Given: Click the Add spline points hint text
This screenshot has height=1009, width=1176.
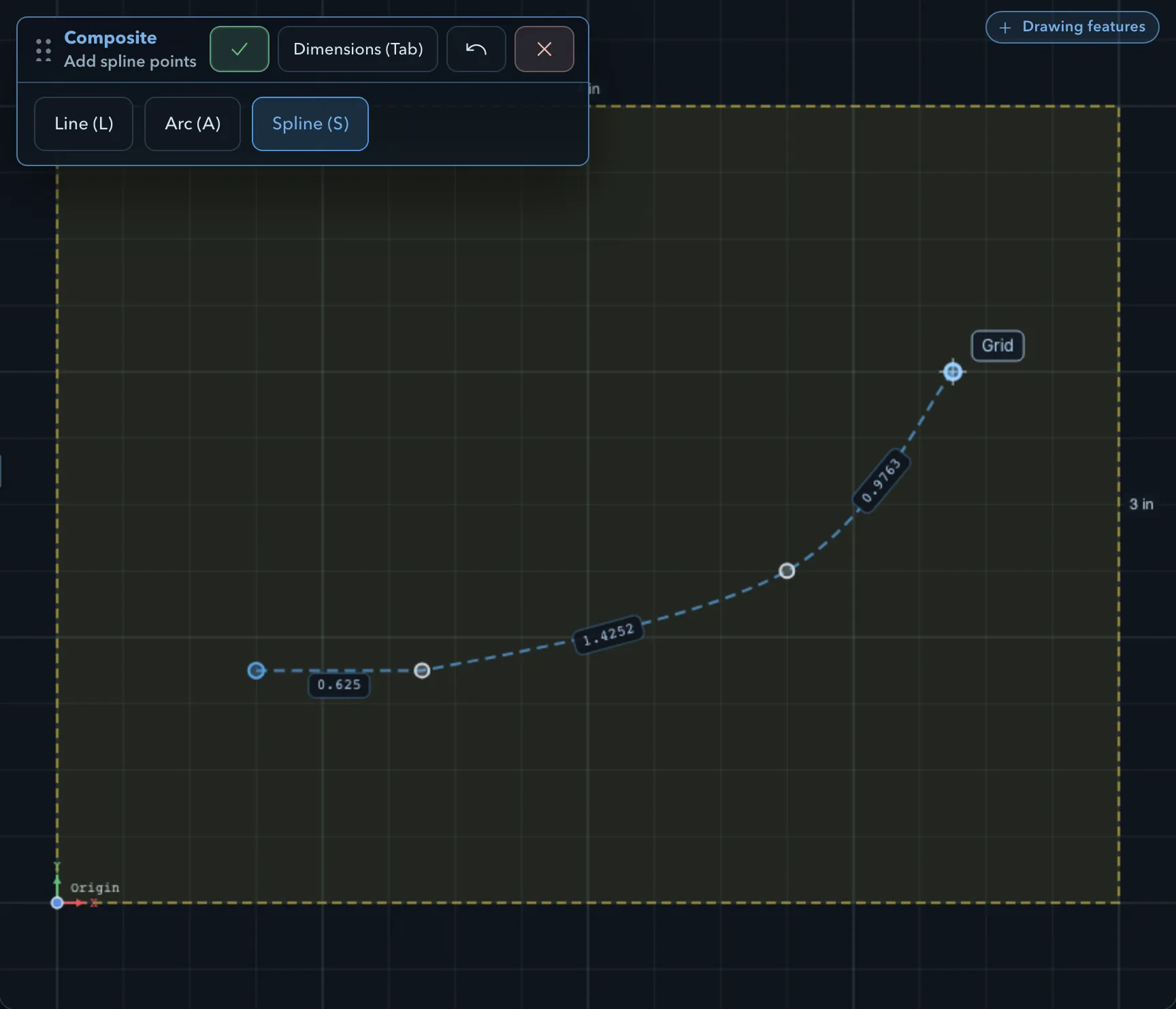Looking at the screenshot, I should [130, 61].
